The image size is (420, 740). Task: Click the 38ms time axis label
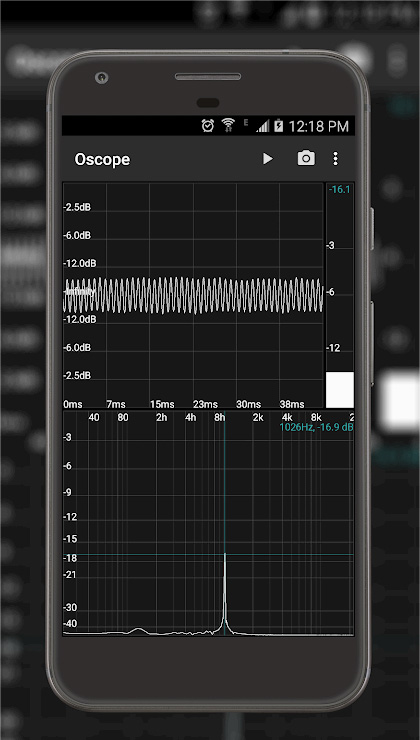pos(292,404)
